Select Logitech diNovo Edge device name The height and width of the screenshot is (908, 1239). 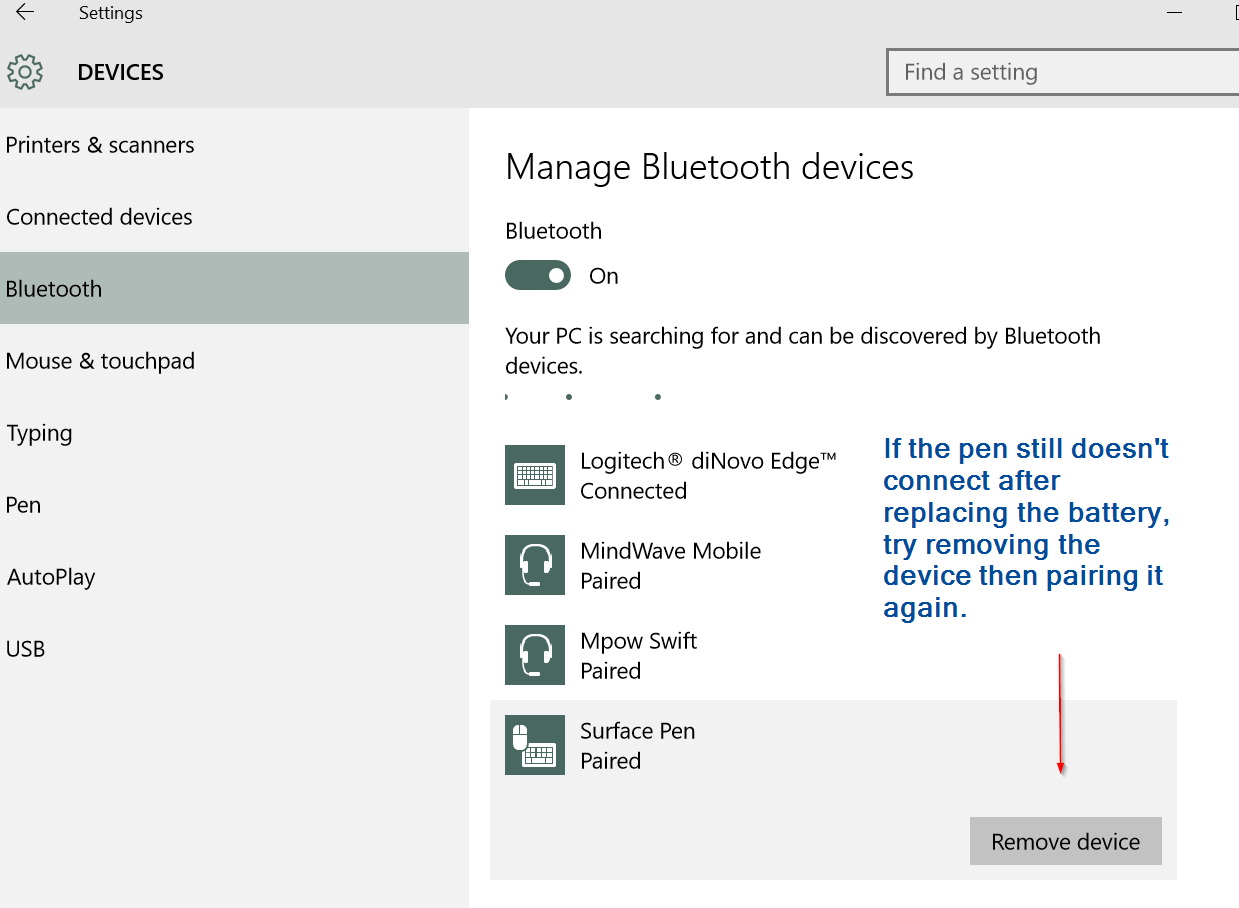(707, 461)
